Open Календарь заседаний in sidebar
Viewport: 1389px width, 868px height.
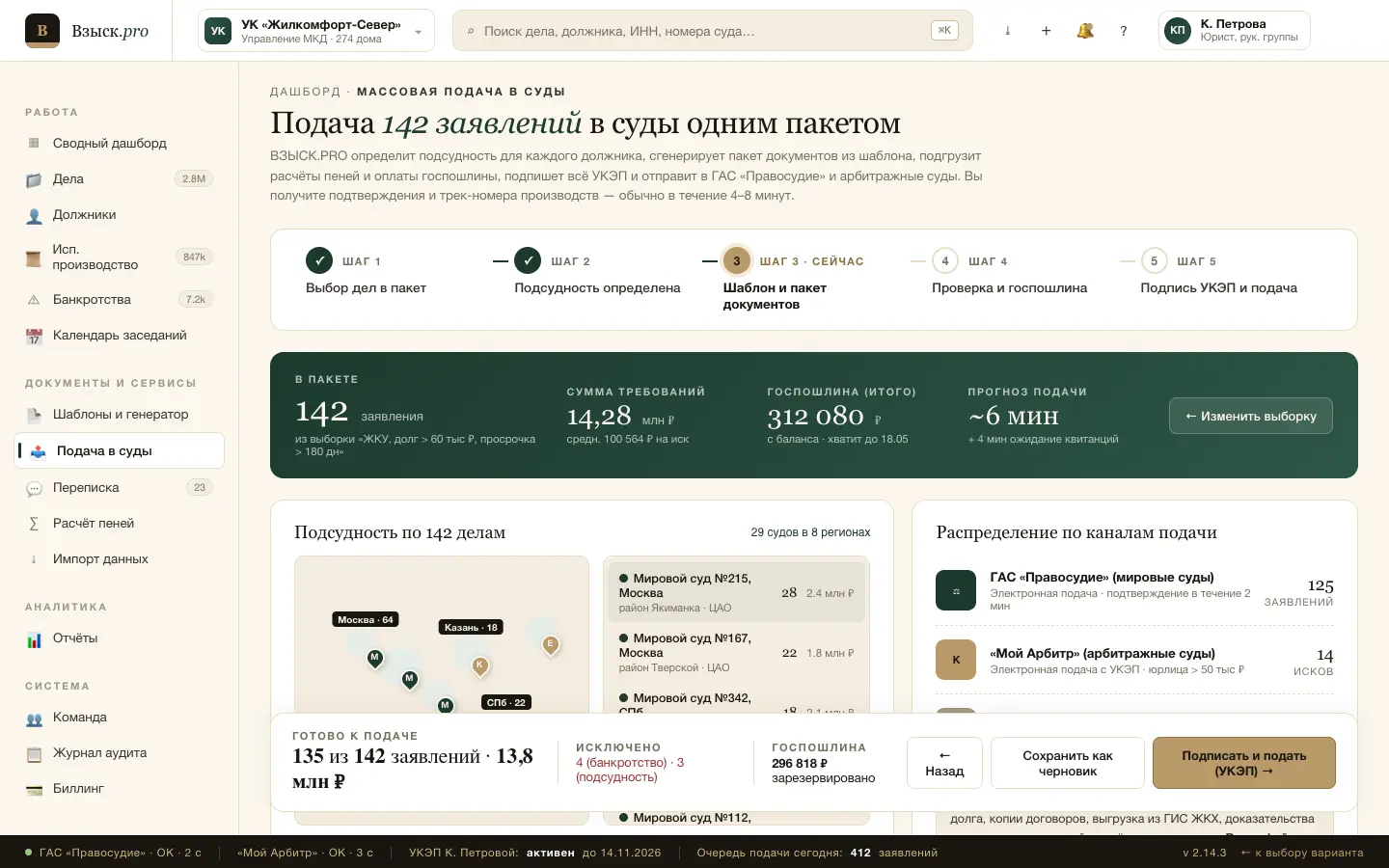point(120,335)
